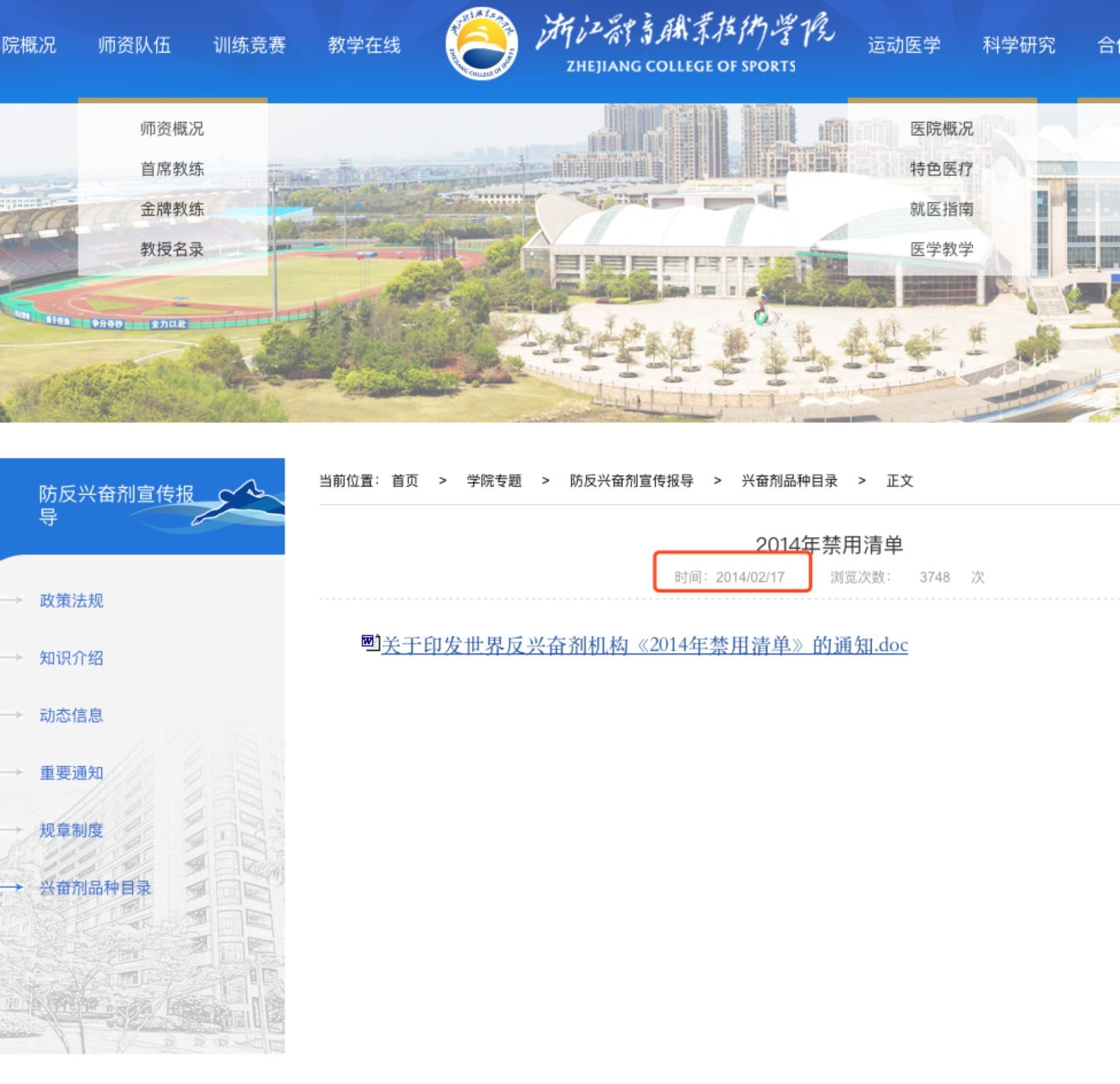The width and height of the screenshot is (1120, 1084).
Task: Go to 首页 in the breadcrumb
Action: (404, 481)
